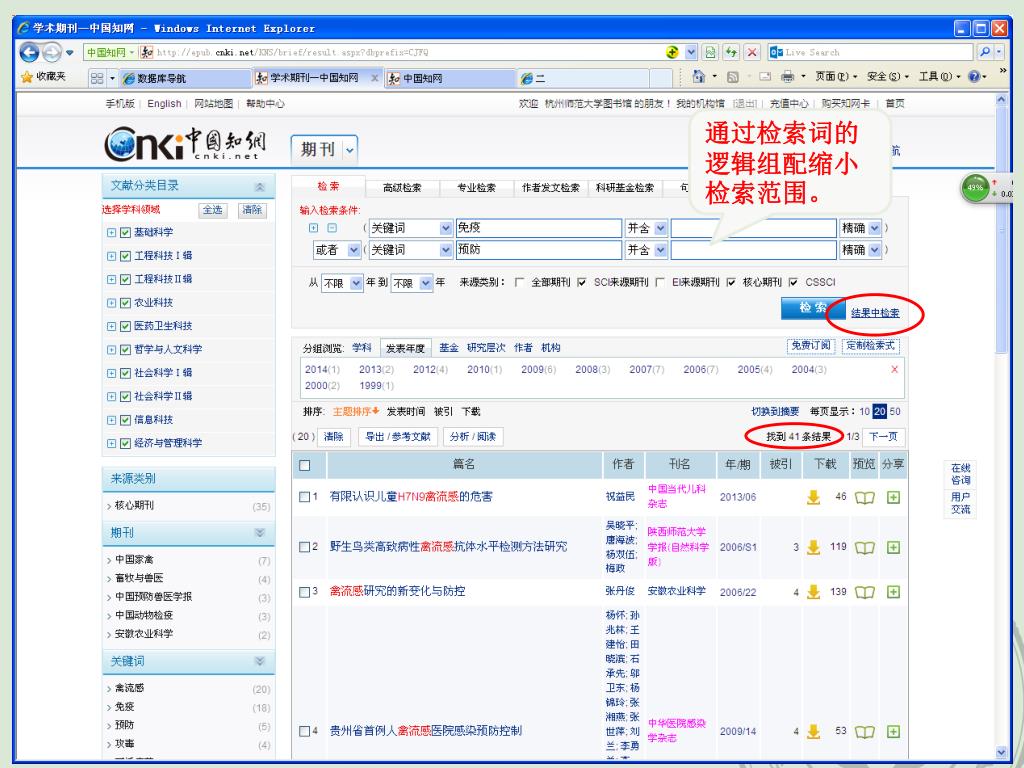Check the 全部期刊 source checkbox
Viewport: 1024px width, 768px height.
pyautogui.click(x=519, y=282)
